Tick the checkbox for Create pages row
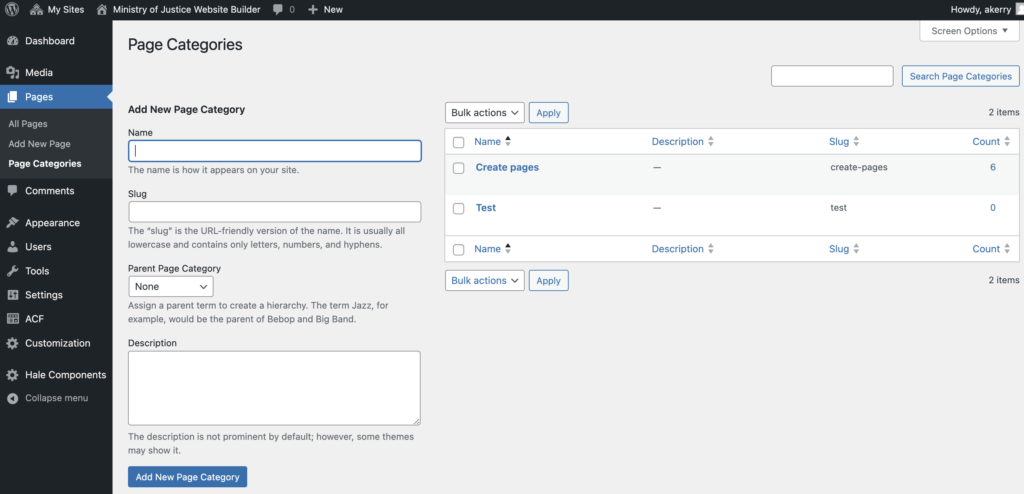The height and width of the screenshot is (494, 1024). pyautogui.click(x=459, y=168)
